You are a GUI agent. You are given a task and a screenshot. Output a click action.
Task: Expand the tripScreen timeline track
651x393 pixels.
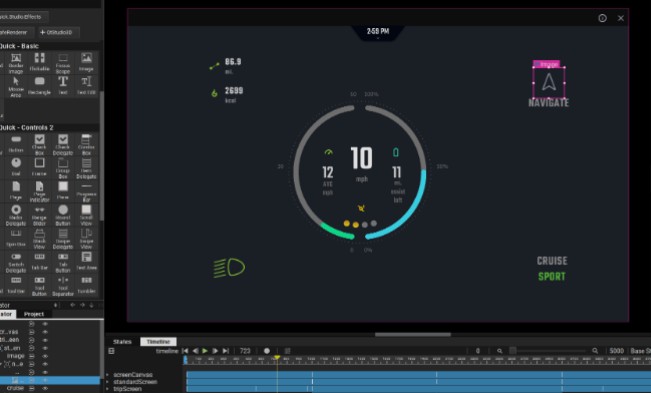point(108,389)
